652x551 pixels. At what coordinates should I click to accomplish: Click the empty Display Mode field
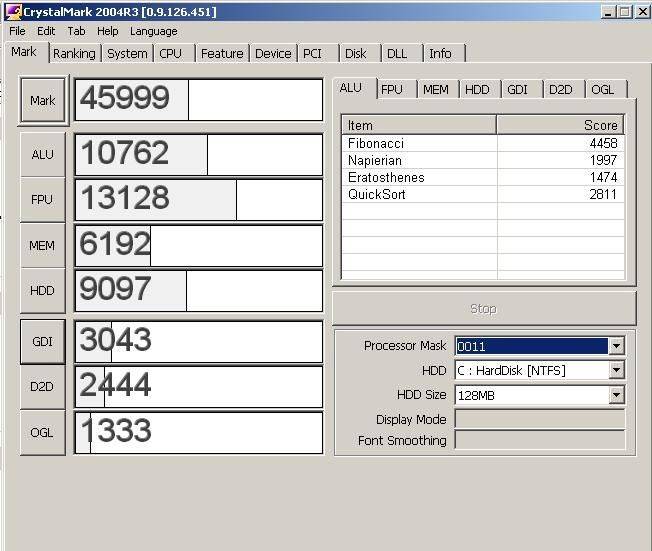pyautogui.click(x=540, y=419)
